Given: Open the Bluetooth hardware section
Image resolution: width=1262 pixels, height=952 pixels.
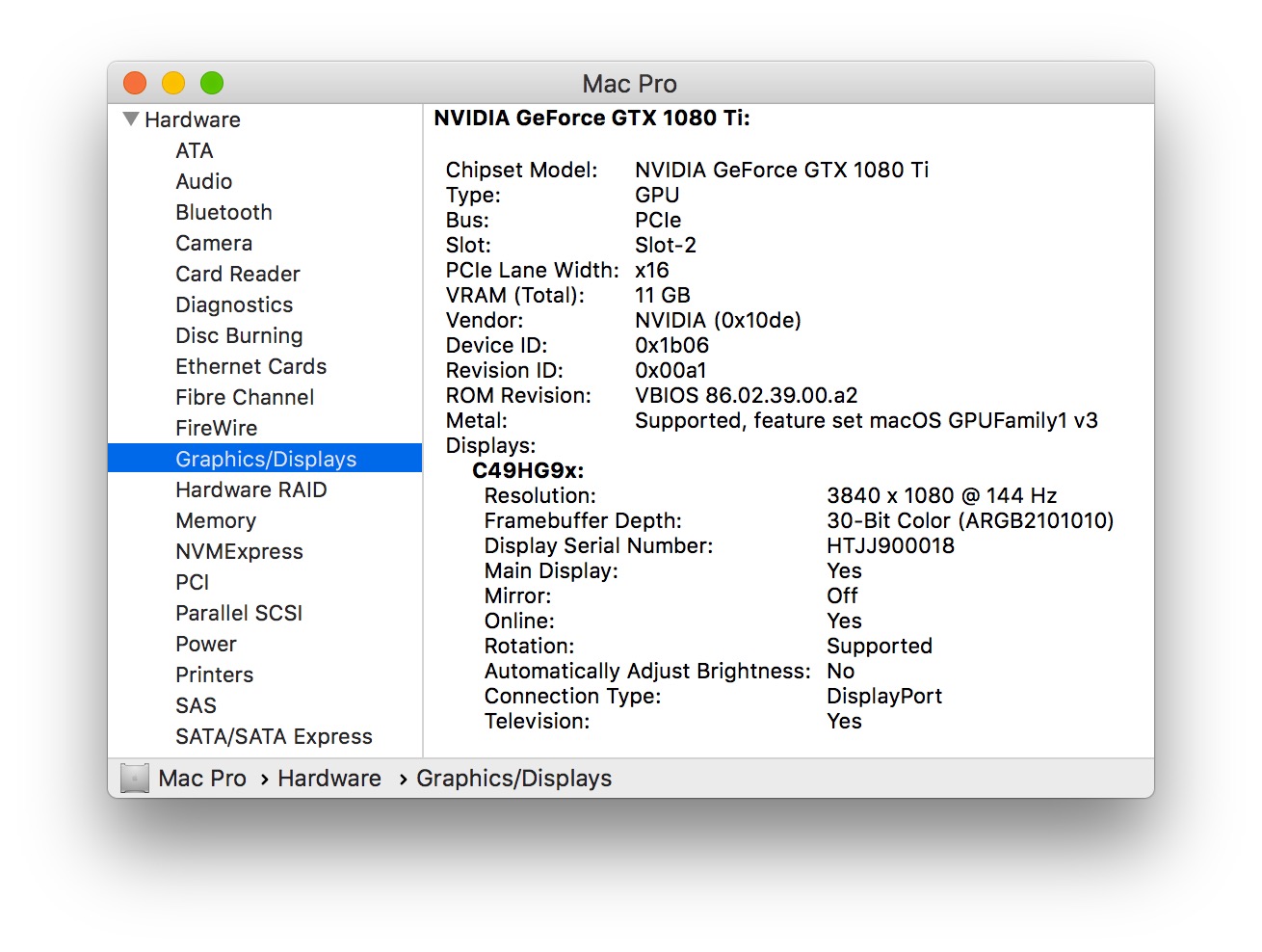Looking at the screenshot, I should (x=224, y=213).
